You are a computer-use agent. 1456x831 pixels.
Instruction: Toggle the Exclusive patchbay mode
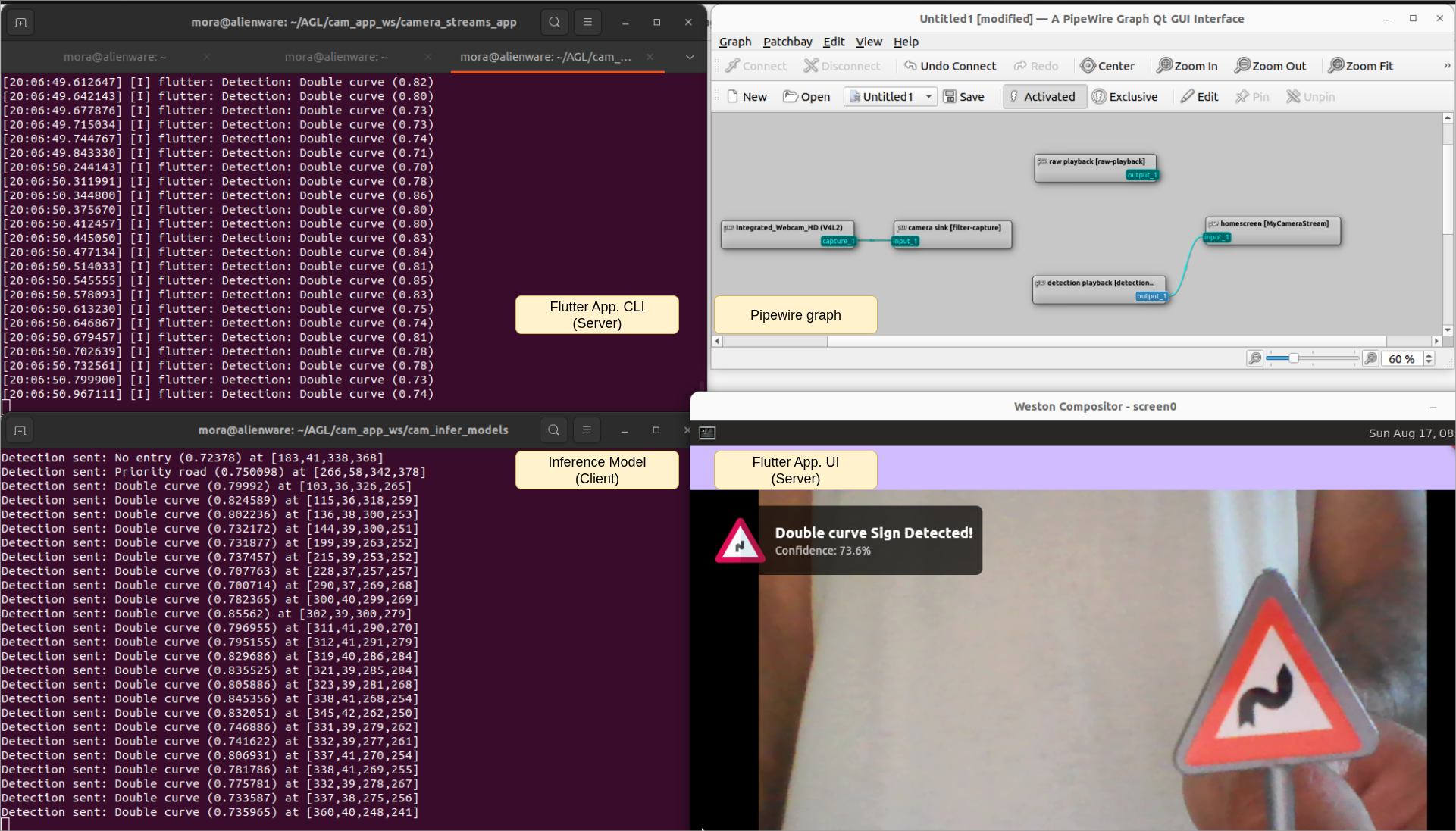click(1125, 96)
